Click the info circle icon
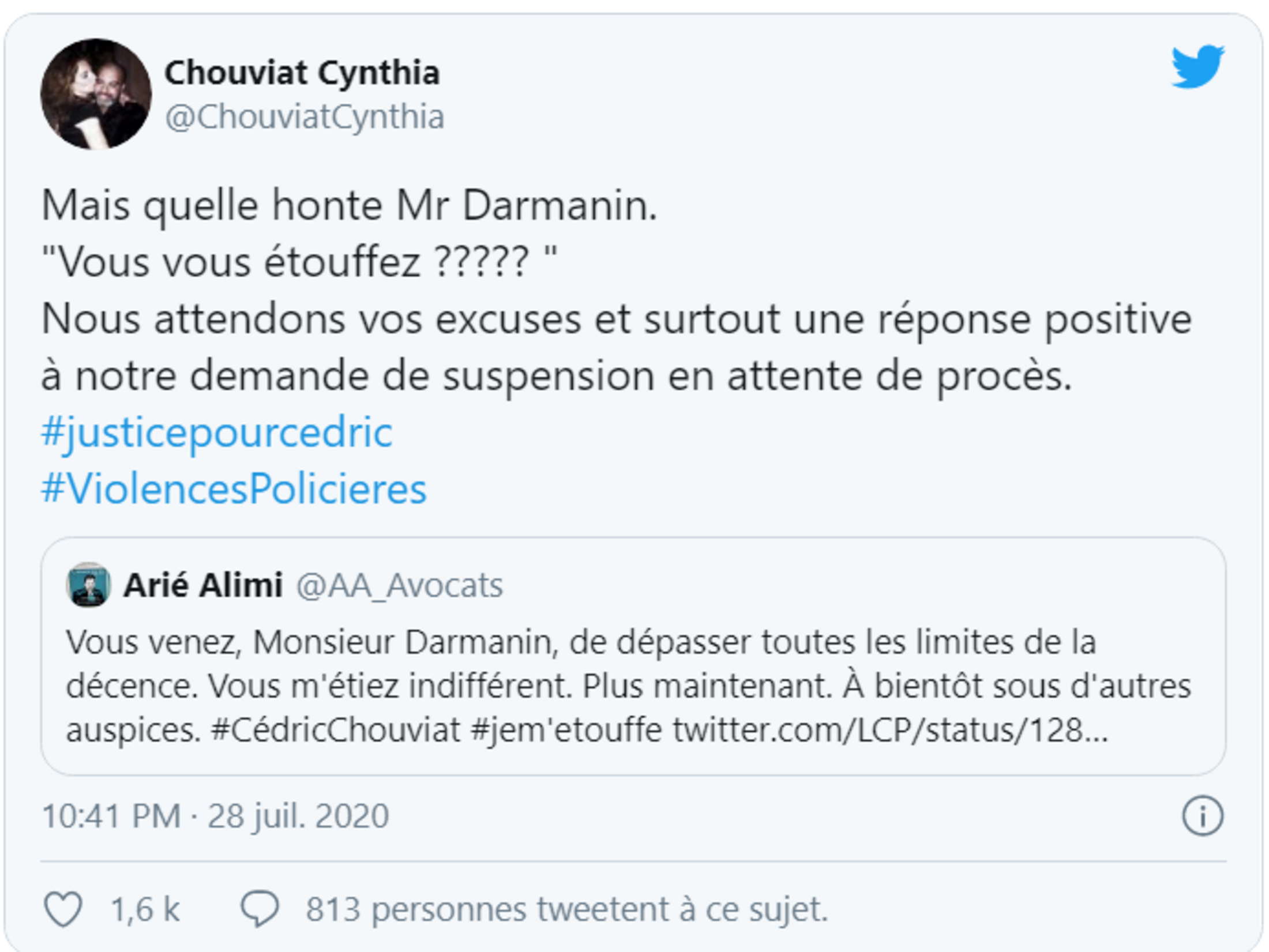 point(1202,815)
